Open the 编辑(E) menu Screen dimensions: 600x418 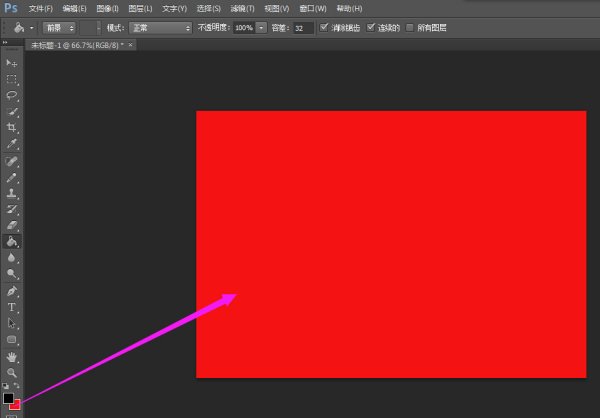(74, 8)
